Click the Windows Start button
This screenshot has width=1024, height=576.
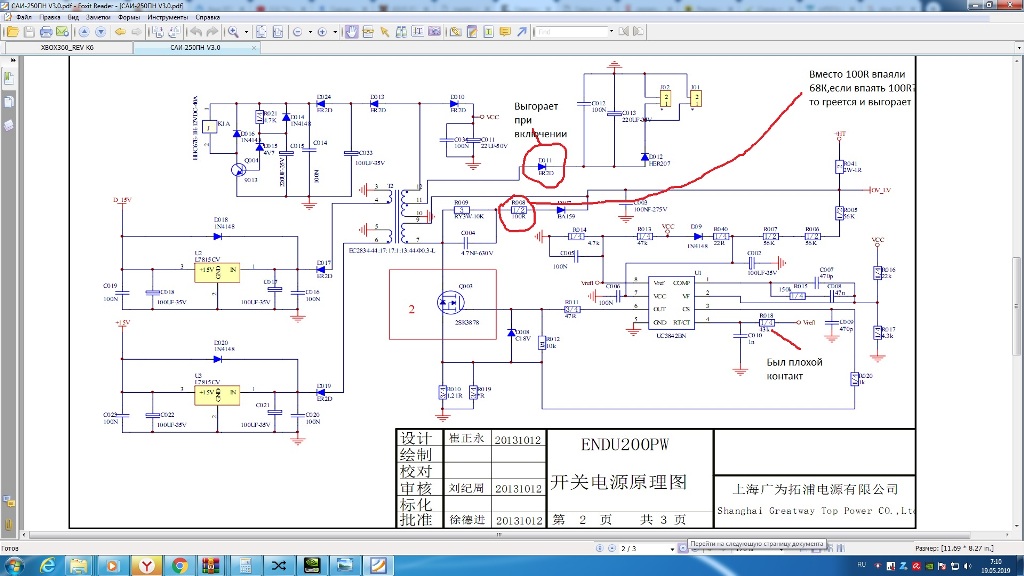[x=14, y=566]
